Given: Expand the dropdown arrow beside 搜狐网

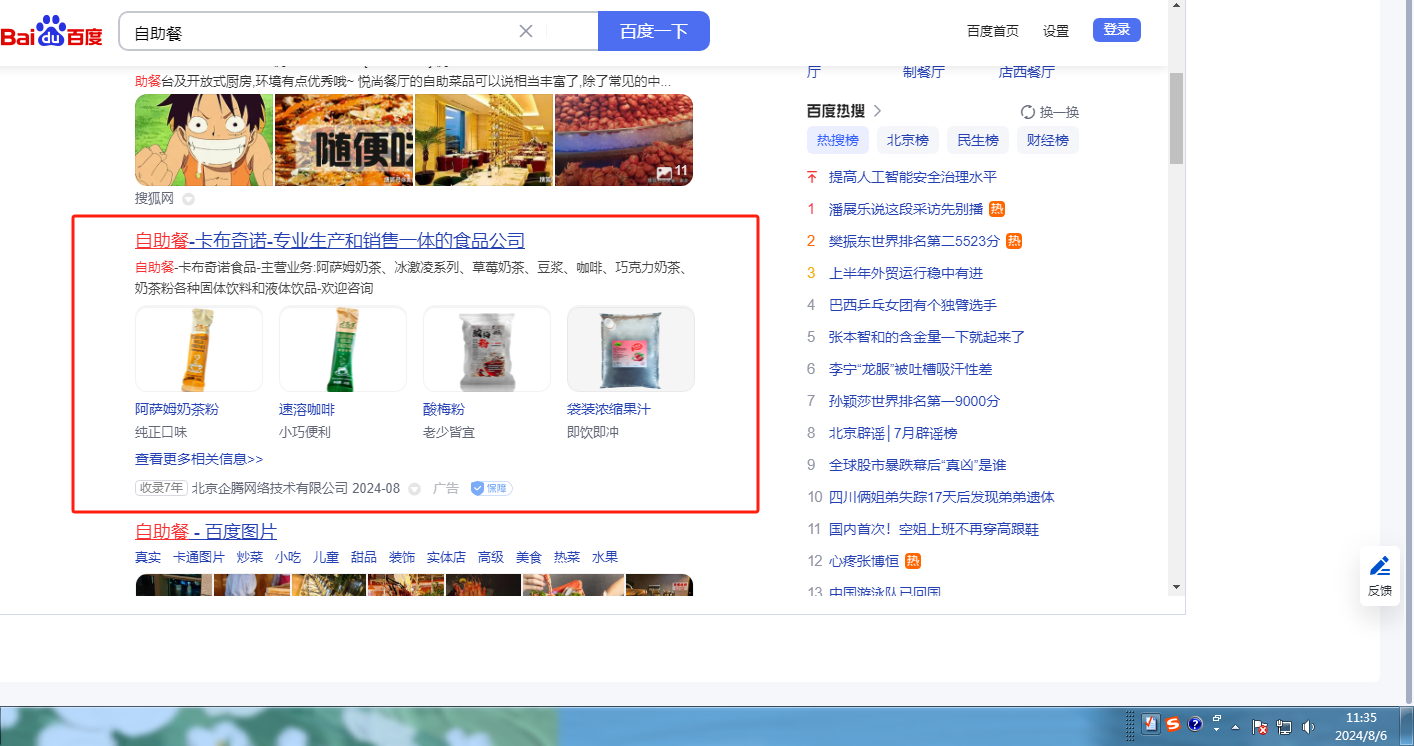Looking at the screenshot, I should pos(188,199).
